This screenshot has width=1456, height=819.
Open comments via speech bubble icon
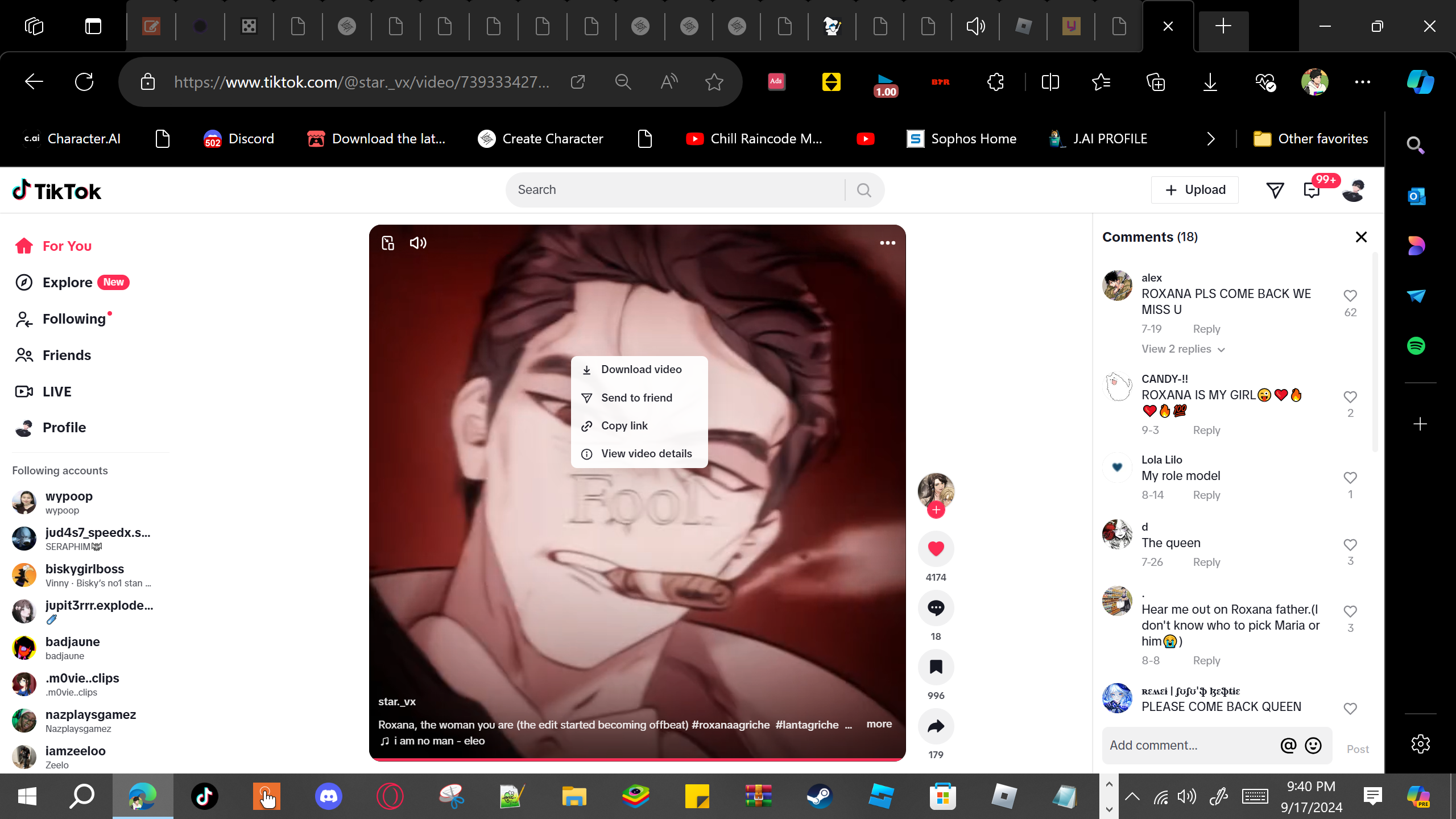936,607
